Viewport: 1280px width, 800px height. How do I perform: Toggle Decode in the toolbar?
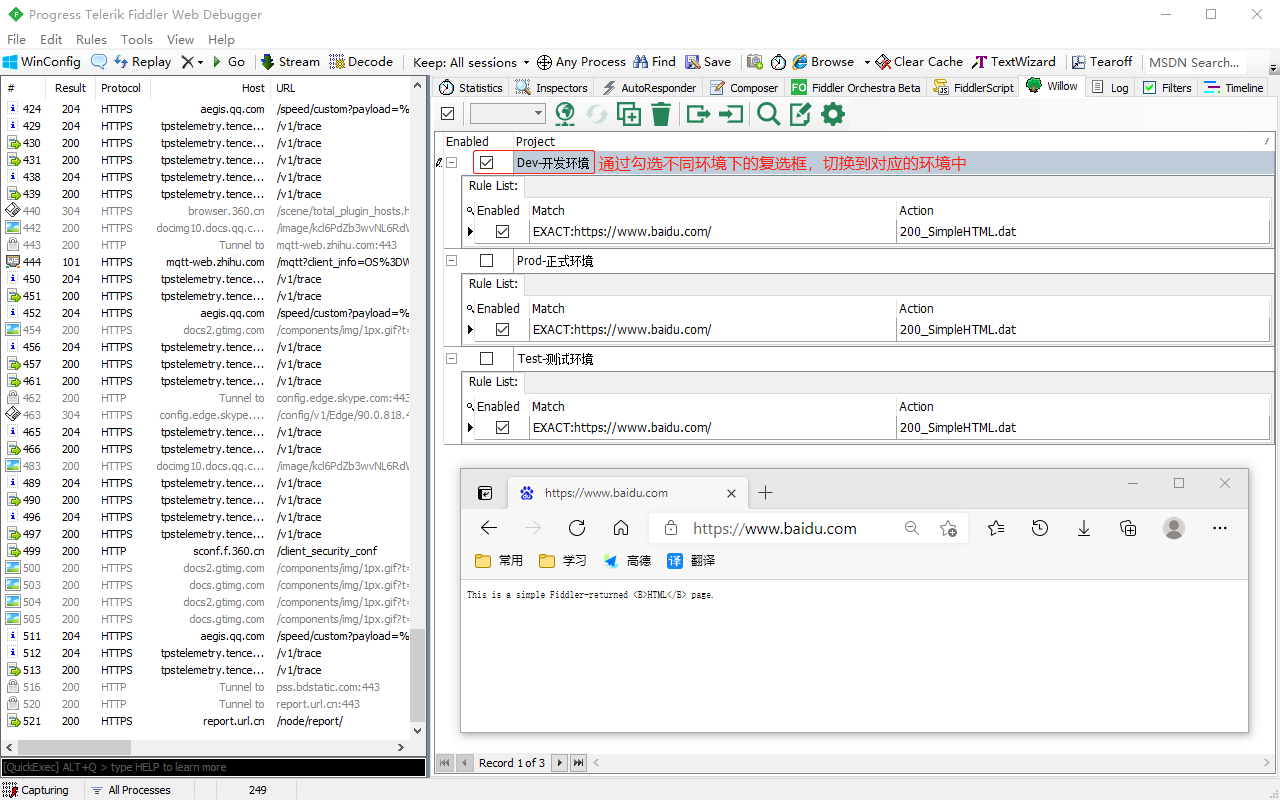(361, 62)
